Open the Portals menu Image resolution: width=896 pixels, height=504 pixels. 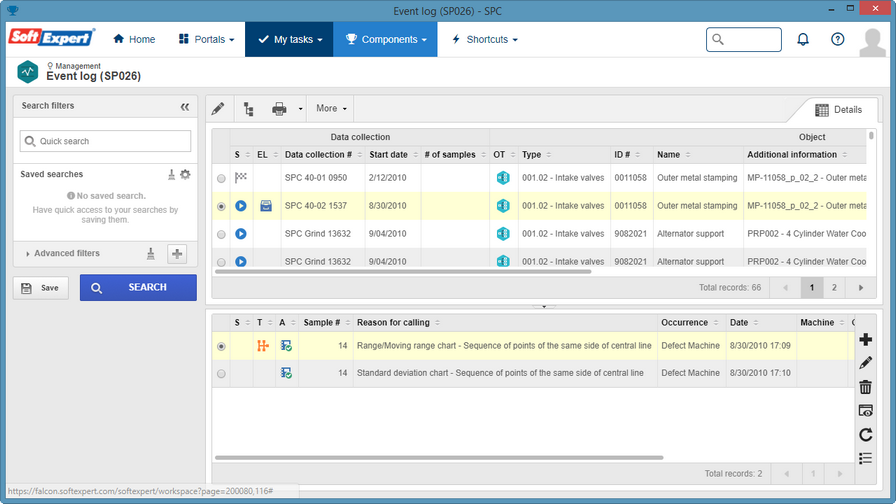point(206,39)
